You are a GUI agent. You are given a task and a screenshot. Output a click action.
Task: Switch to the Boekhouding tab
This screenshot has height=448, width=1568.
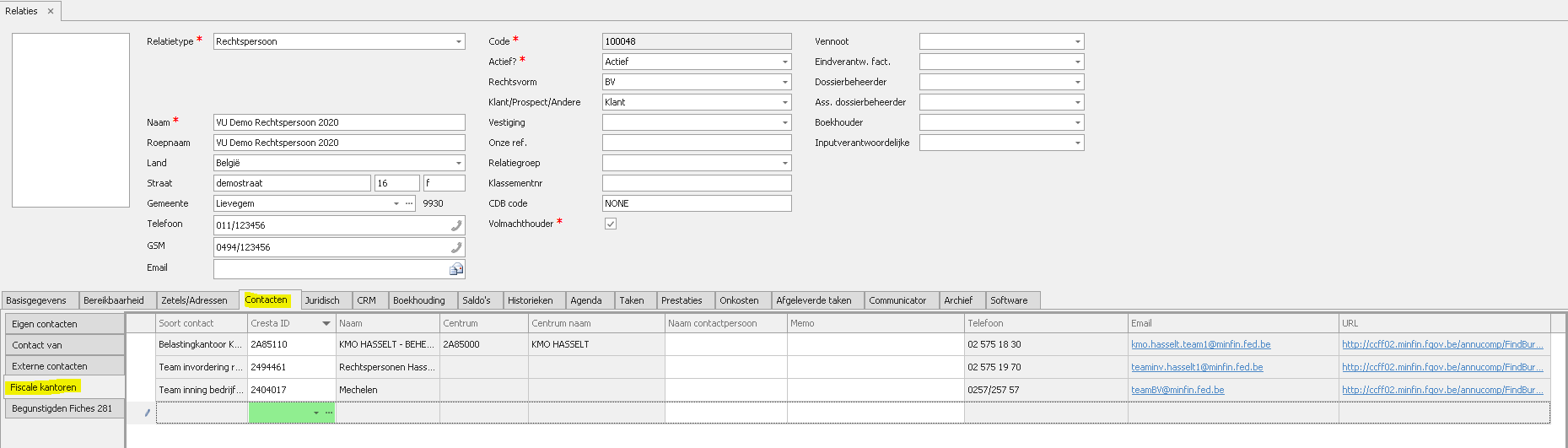(418, 300)
